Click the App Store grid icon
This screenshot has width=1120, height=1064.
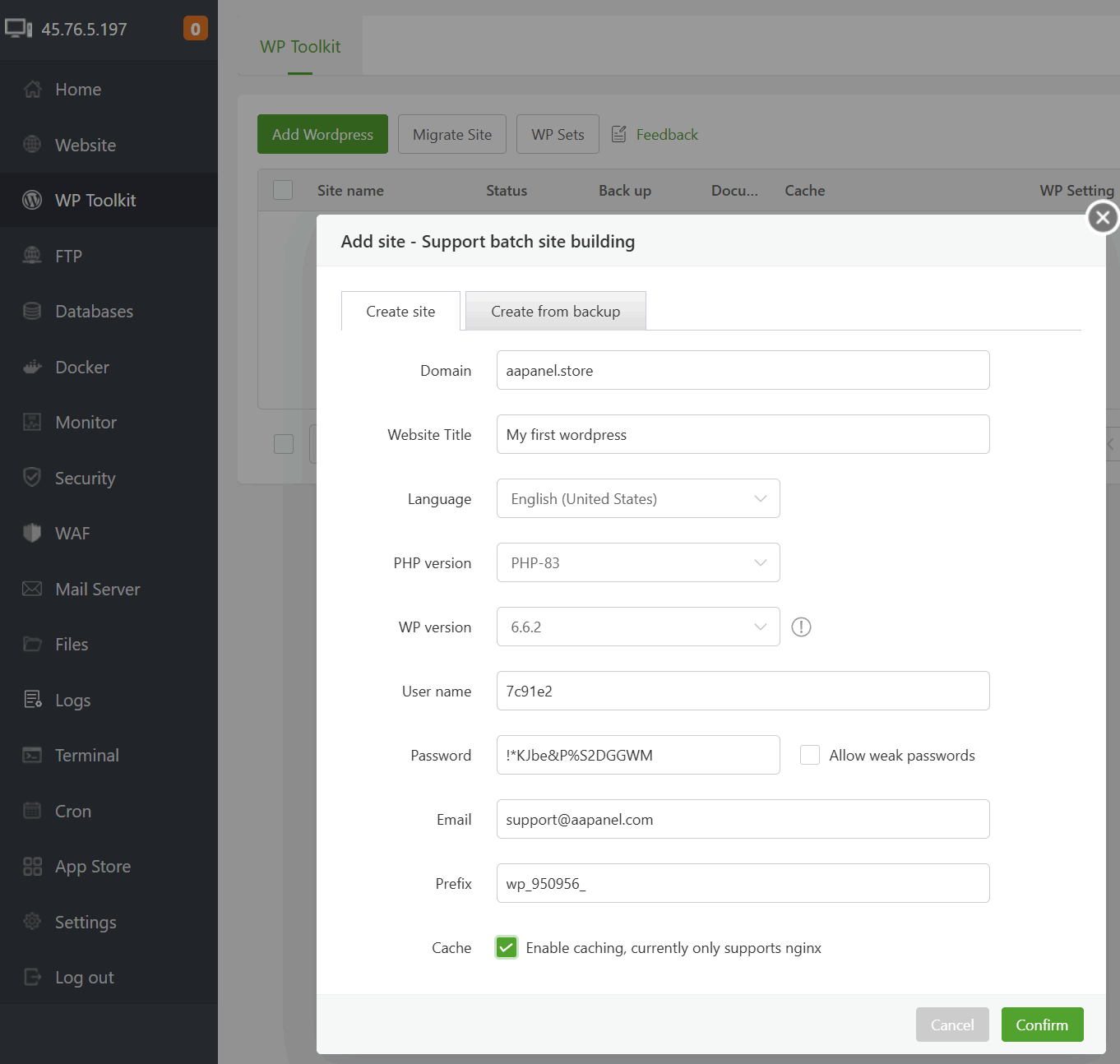click(x=32, y=866)
